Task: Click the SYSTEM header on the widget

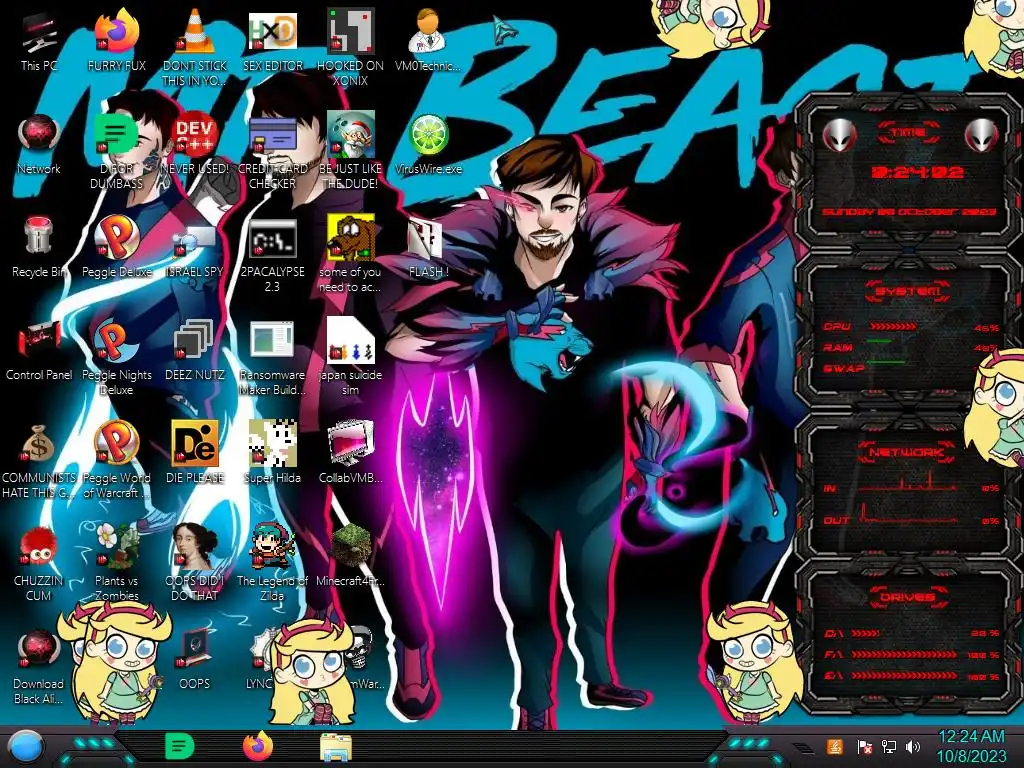Action: [x=908, y=291]
